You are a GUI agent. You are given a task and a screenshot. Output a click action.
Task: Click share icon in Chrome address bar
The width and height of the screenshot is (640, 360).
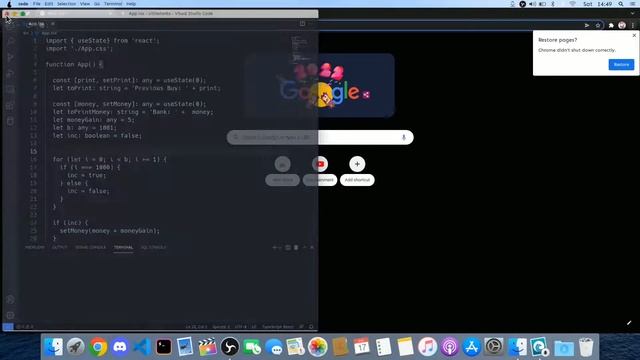[x=587, y=25]
